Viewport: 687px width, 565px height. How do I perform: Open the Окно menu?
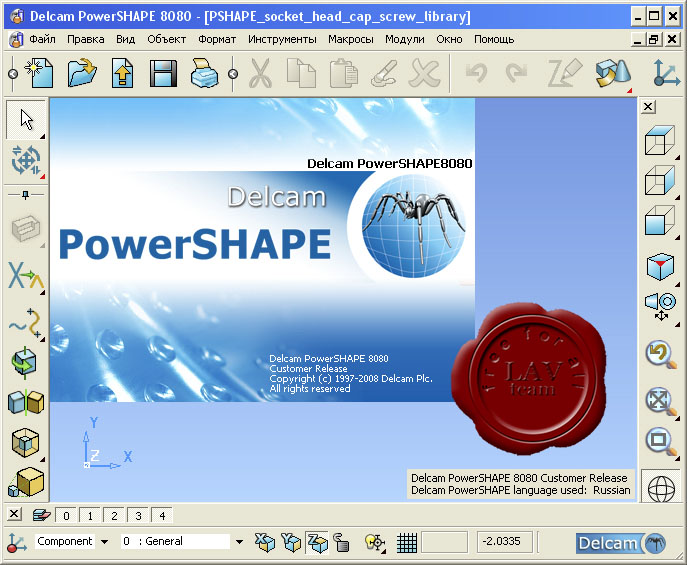click(449, 39)
